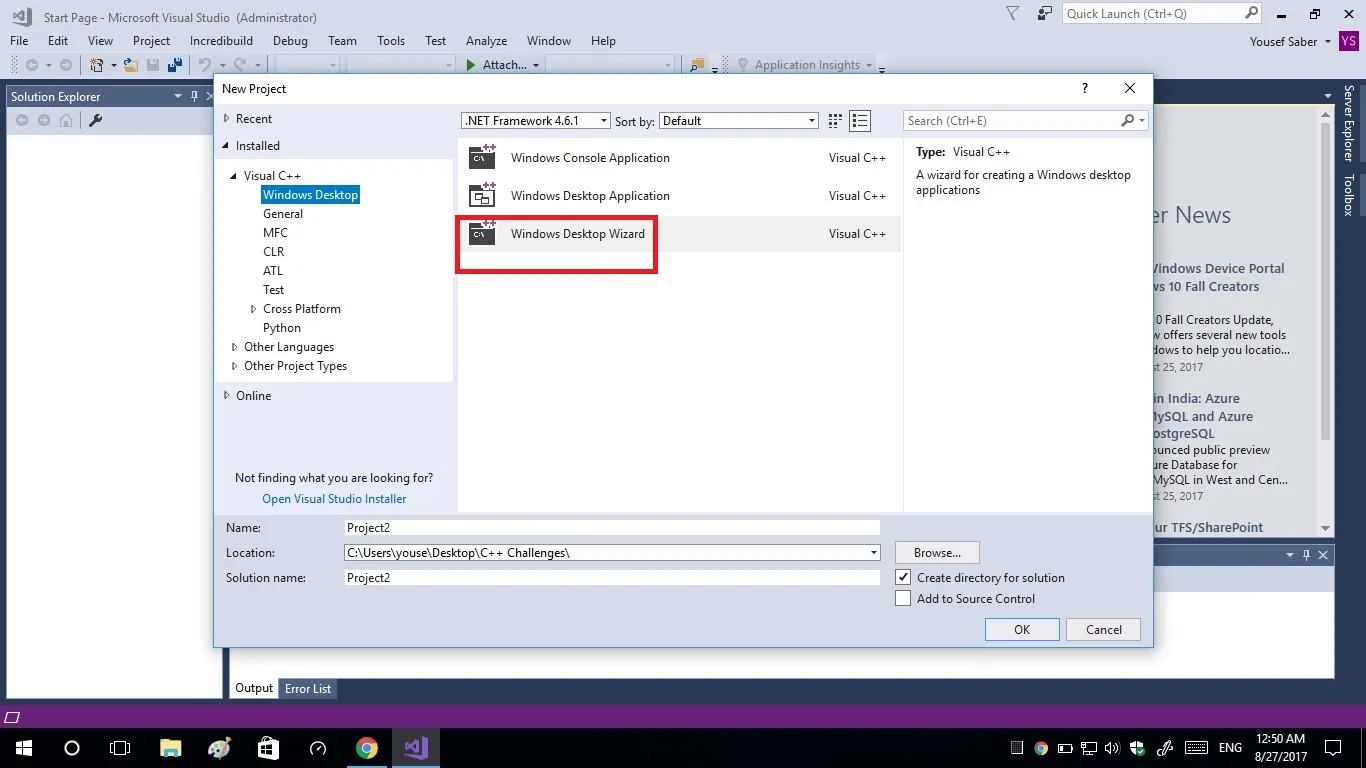Open the Debug menu

pyautogui.click(x=290, y=41)
